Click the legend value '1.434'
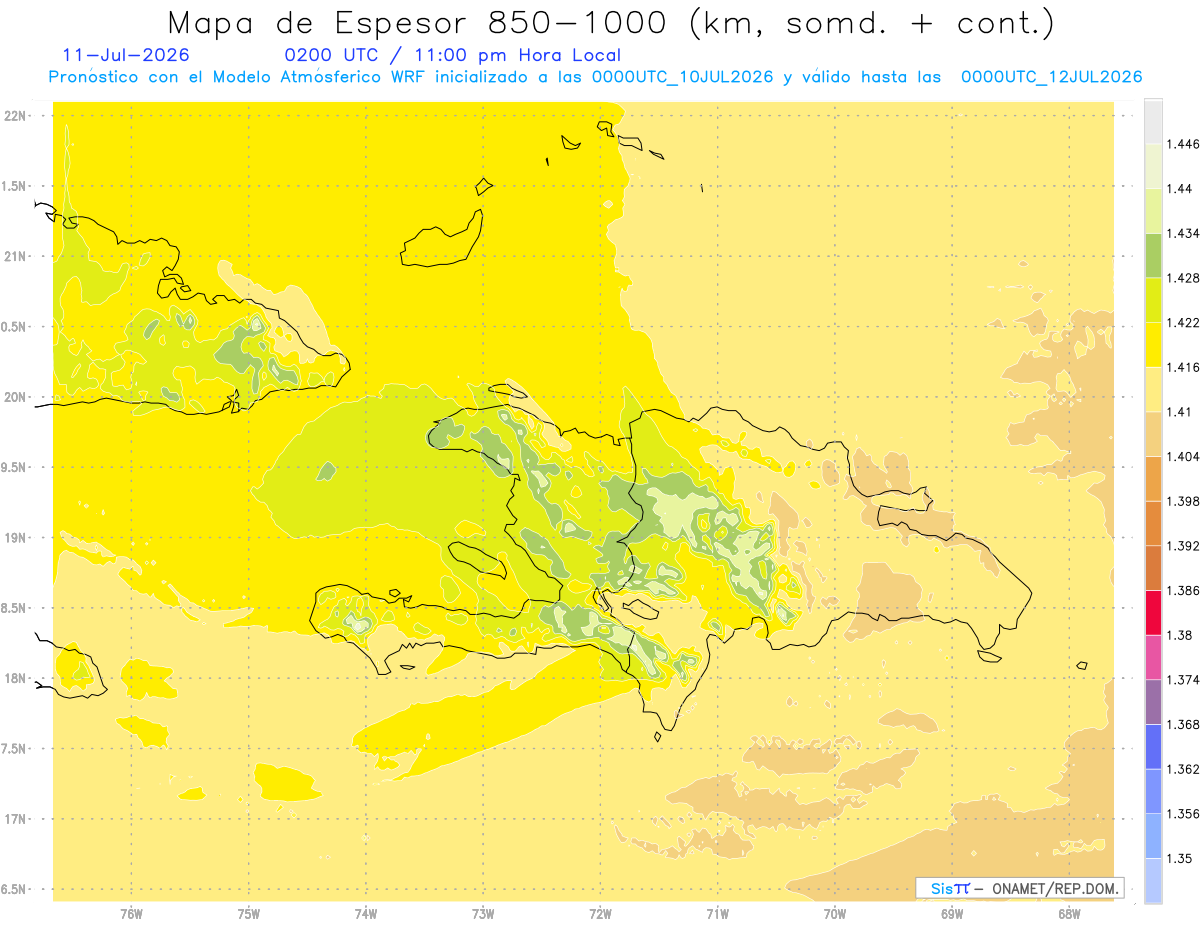The height and width of the screenshot is (927, 1200). click(1181, 234)
